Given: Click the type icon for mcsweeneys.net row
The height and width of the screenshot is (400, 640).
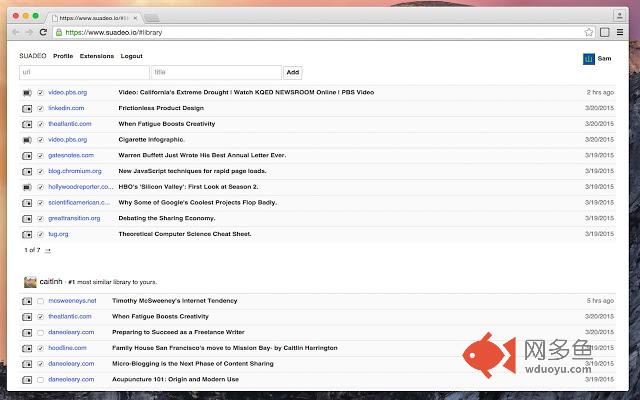Looking at the screenshot, I should pyautogui.click(x=27, y=301).
